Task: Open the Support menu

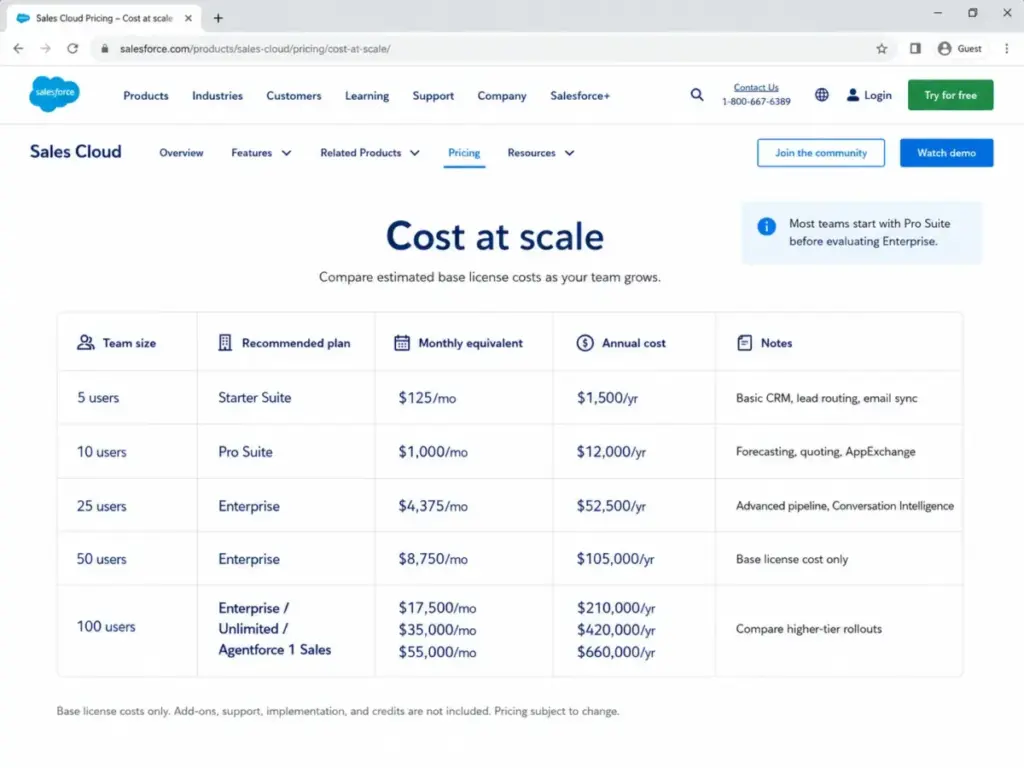Action: (433, 95)
